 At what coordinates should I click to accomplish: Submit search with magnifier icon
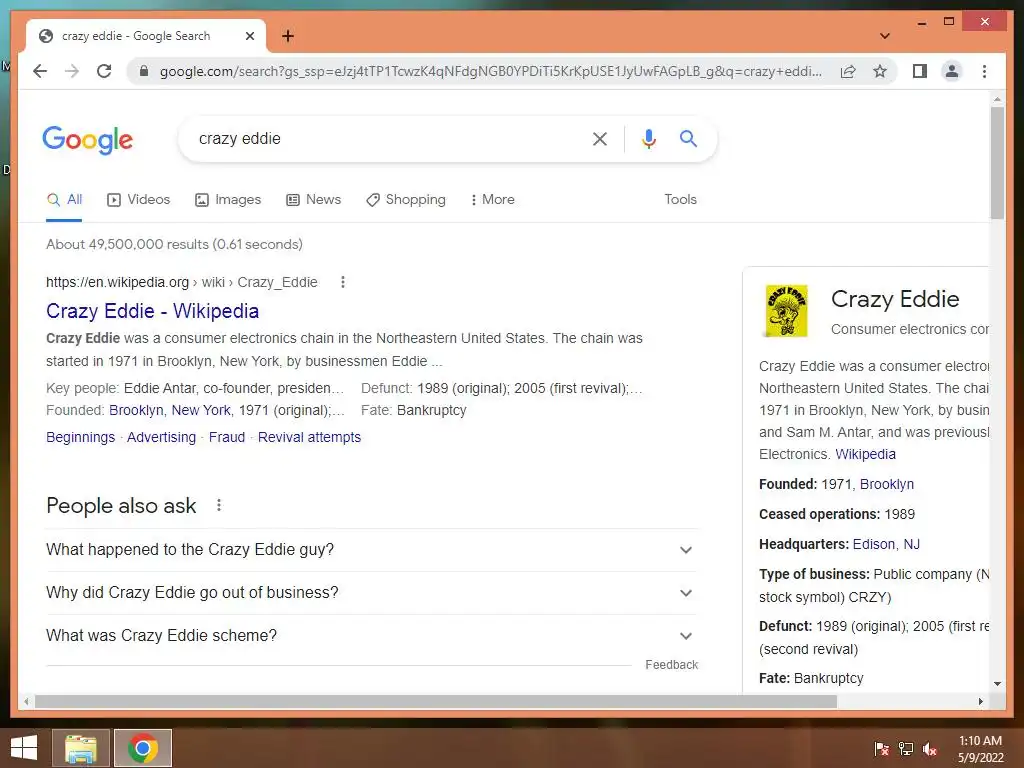pos(688,138)
